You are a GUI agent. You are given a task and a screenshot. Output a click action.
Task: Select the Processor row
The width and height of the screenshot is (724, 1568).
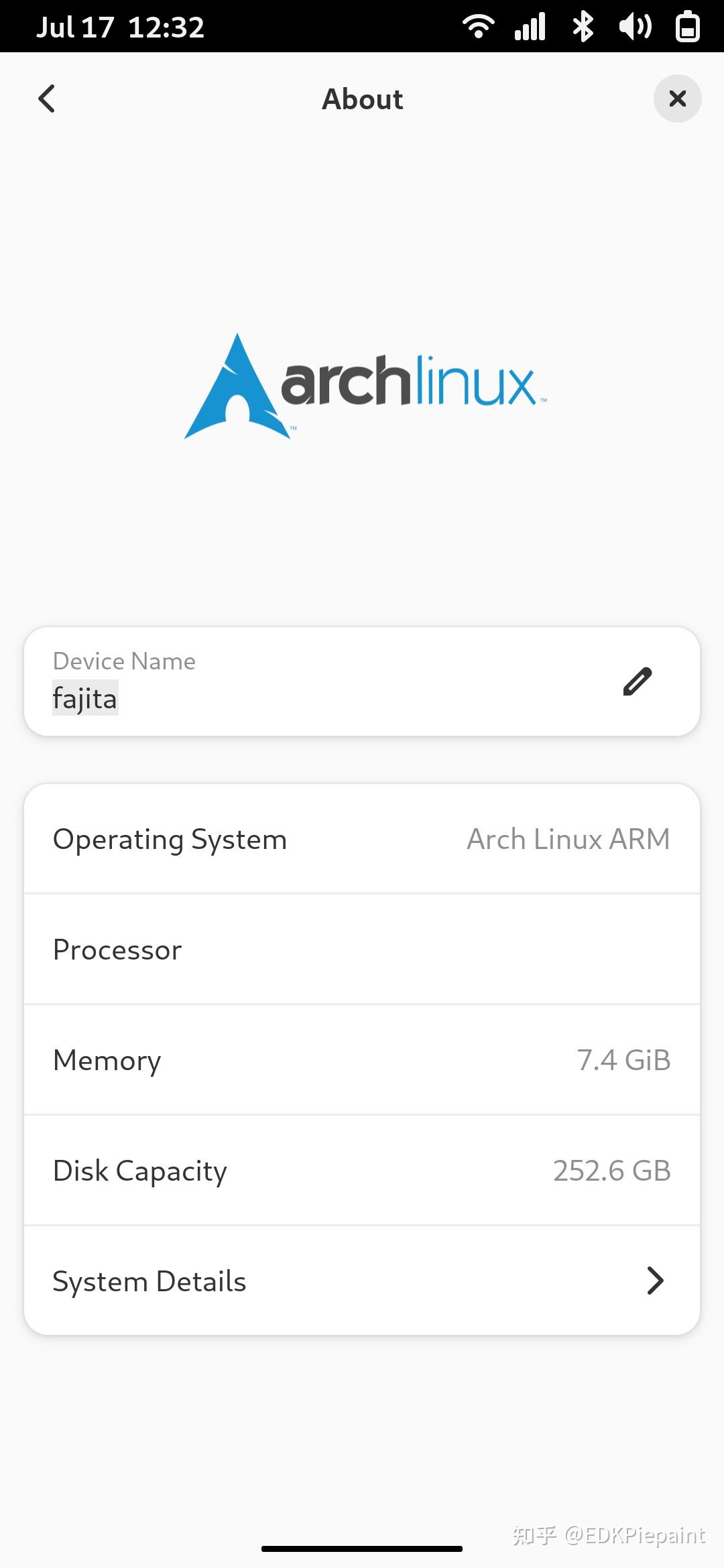(x=362, y=950)
